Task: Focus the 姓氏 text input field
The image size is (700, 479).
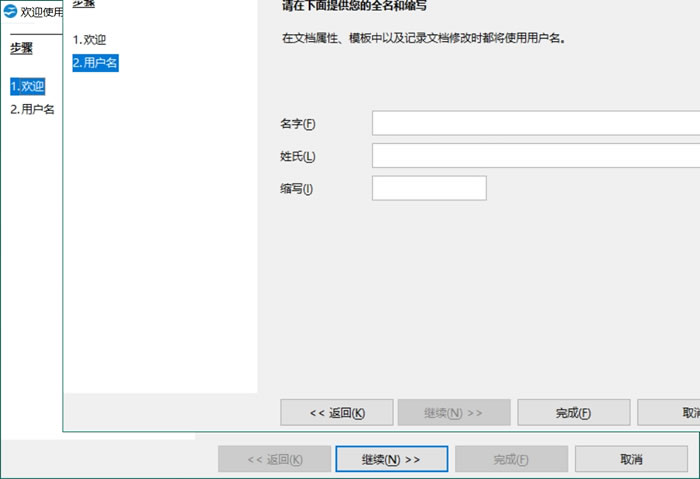Action: click(535, 156)
